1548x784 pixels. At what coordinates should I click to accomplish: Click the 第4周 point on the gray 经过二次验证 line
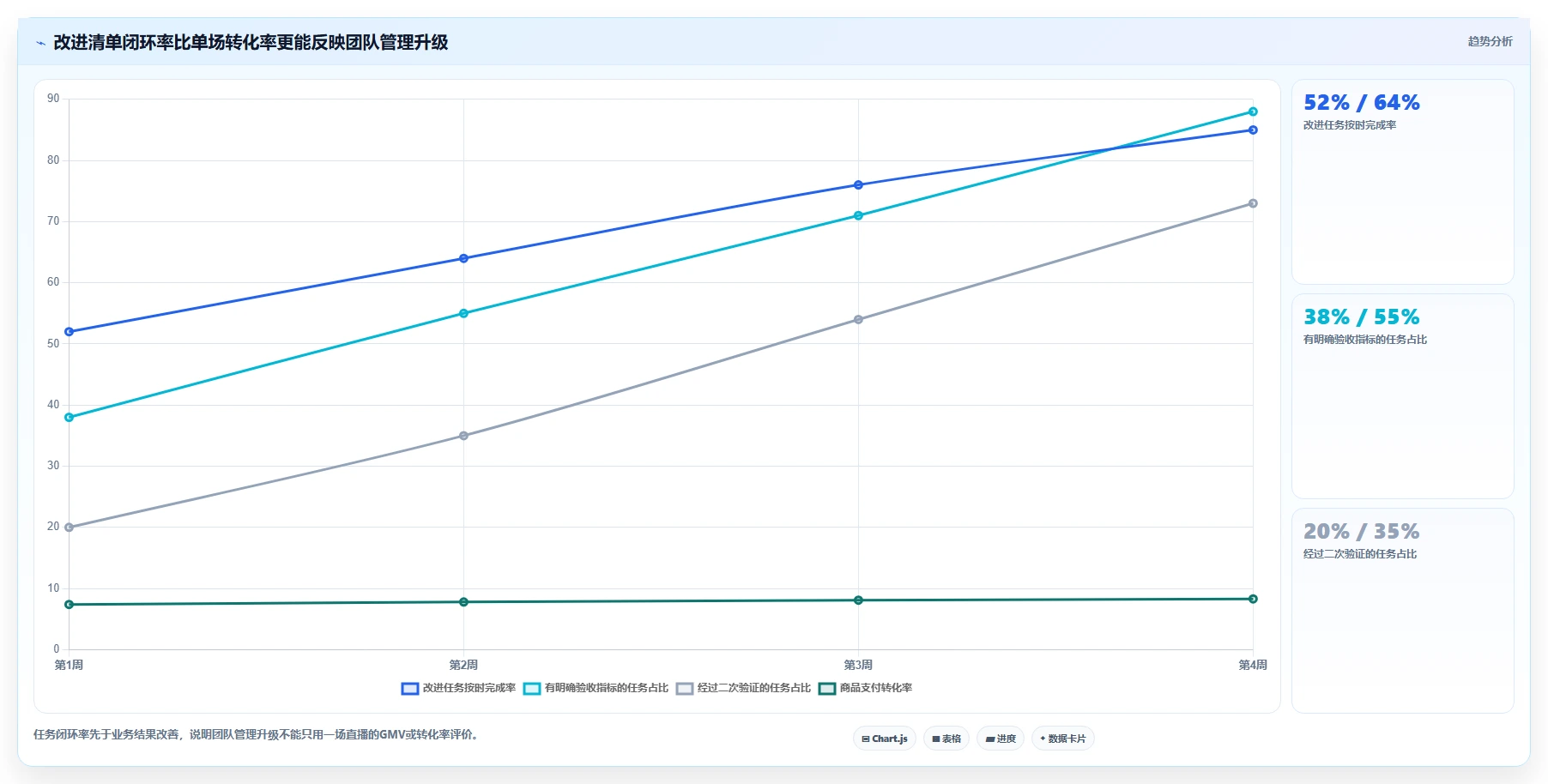click(1253, 203)
